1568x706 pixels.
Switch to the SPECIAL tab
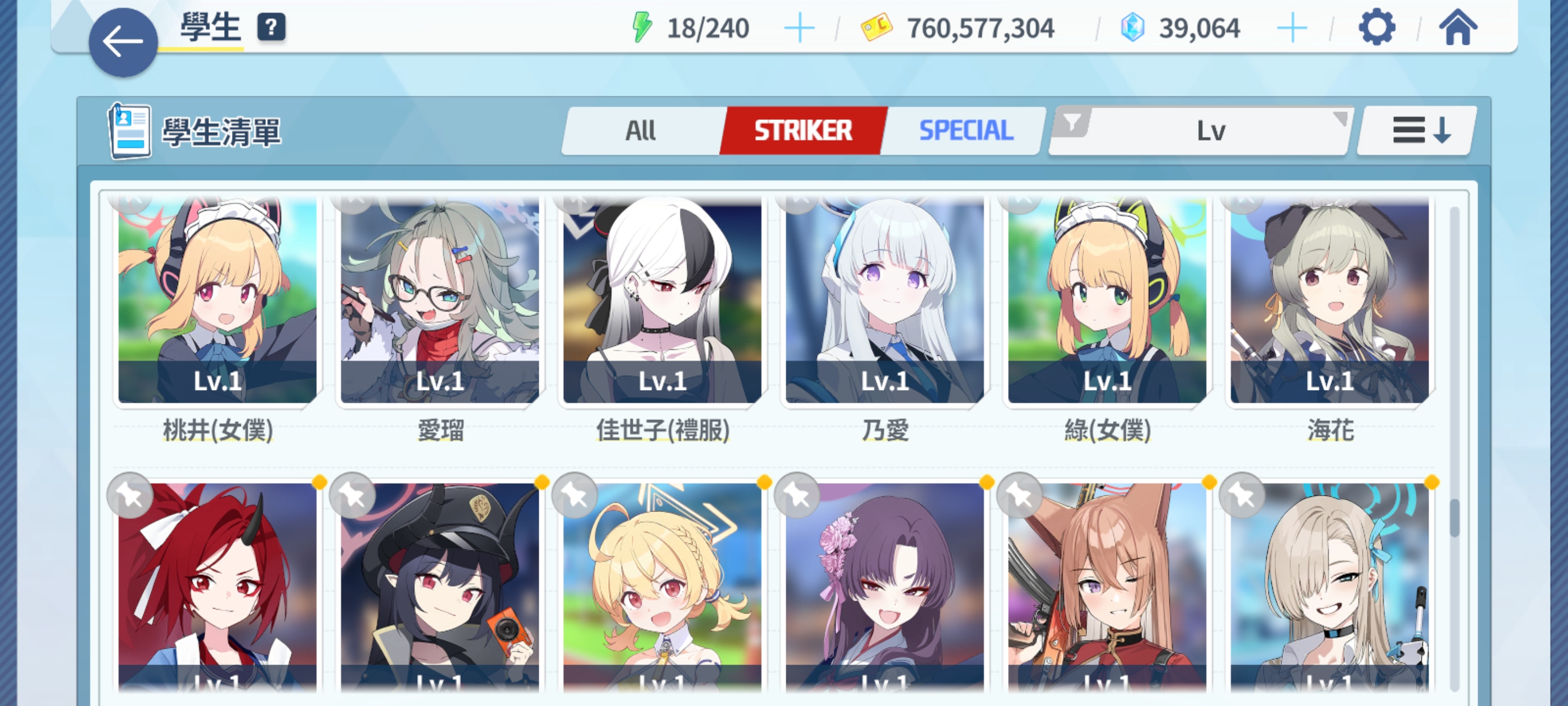pos(965,131)
